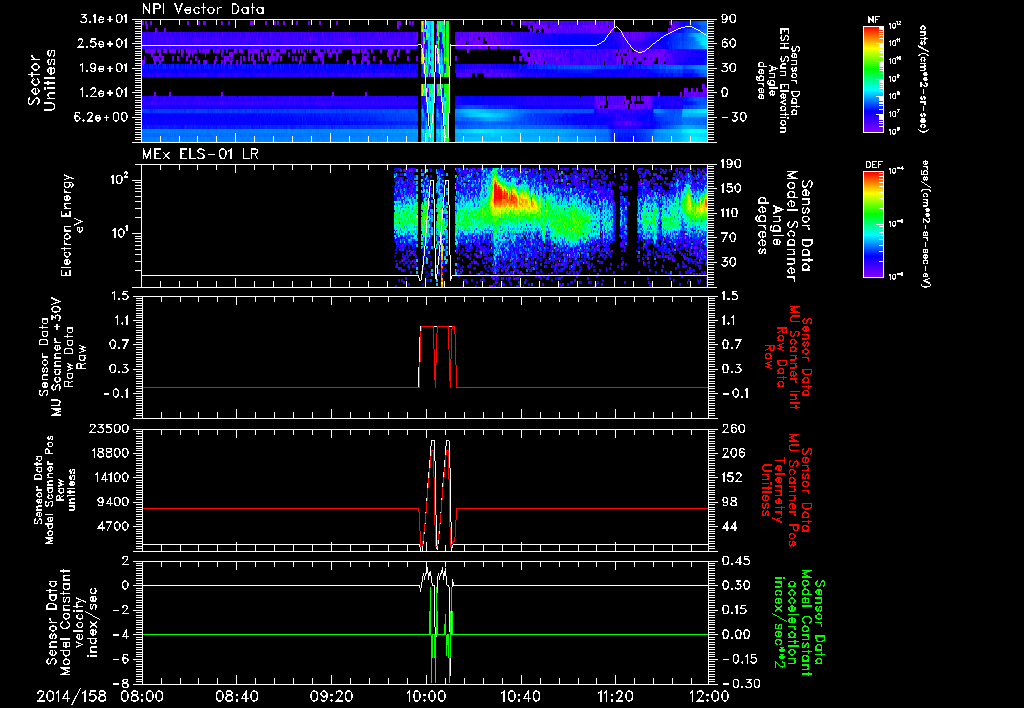Click the 90 degree elevation tick
This screenshot has height=708, width=1024.
728,19
